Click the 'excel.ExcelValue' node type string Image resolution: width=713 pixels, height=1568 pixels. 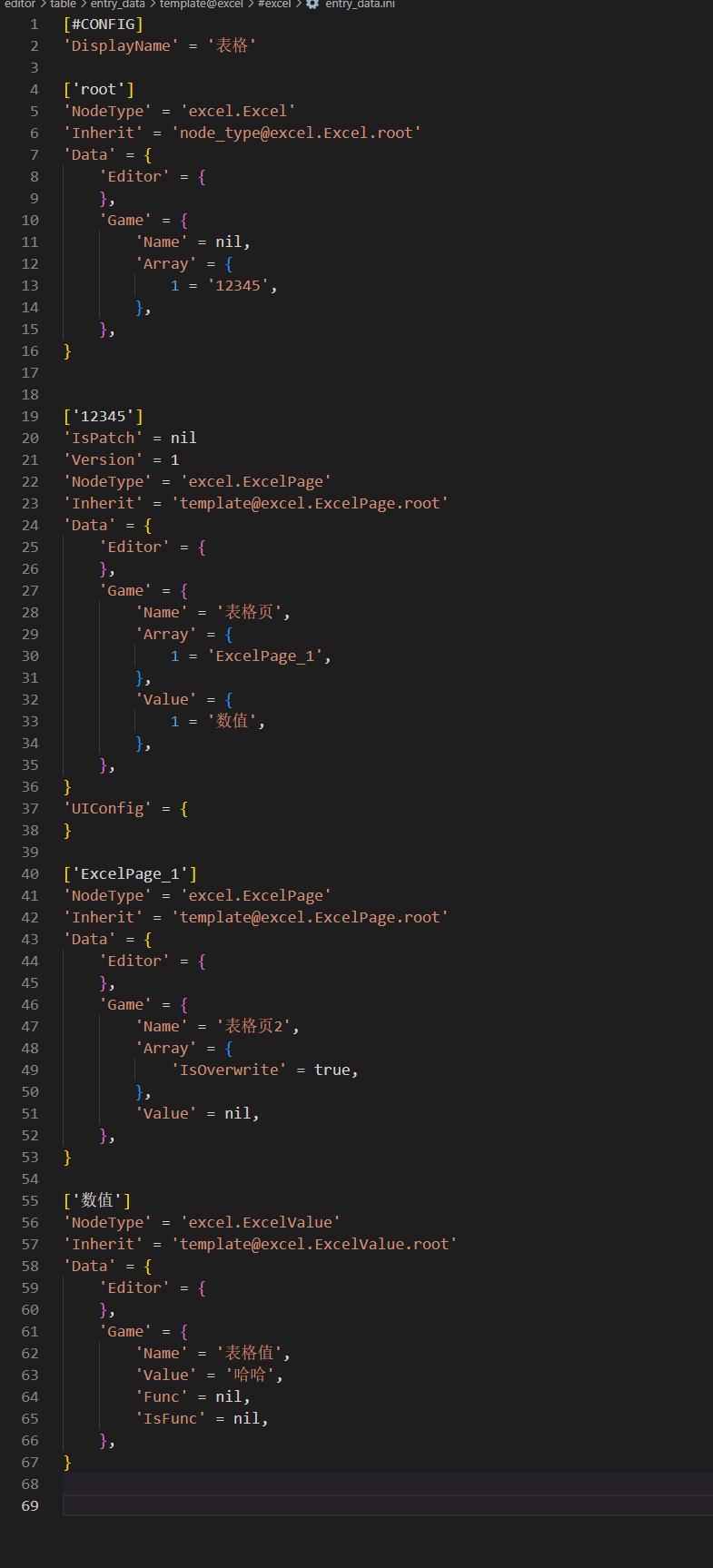click(x=261, y=1222)
